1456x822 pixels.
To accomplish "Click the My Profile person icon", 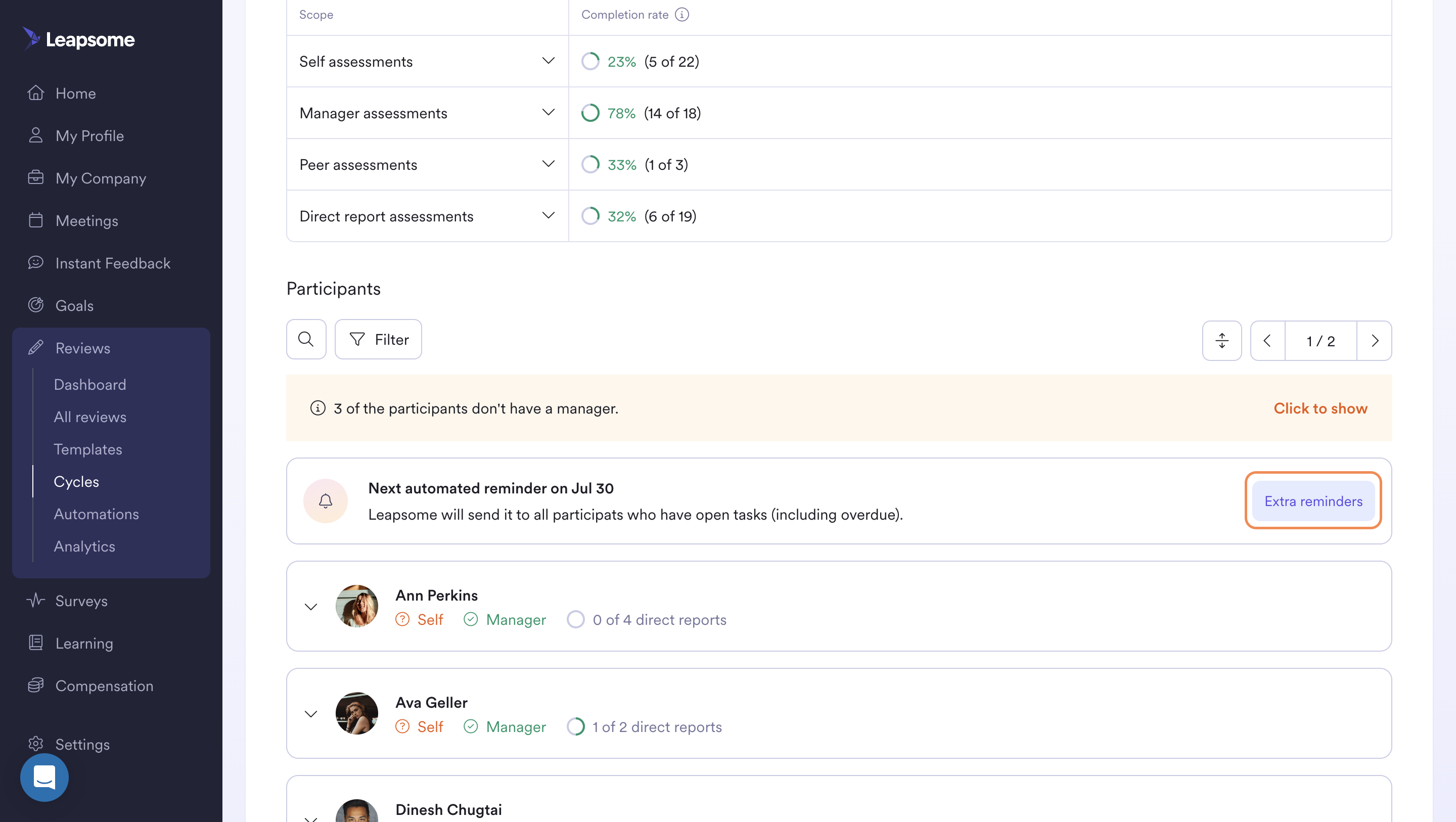I will (35, 135).
